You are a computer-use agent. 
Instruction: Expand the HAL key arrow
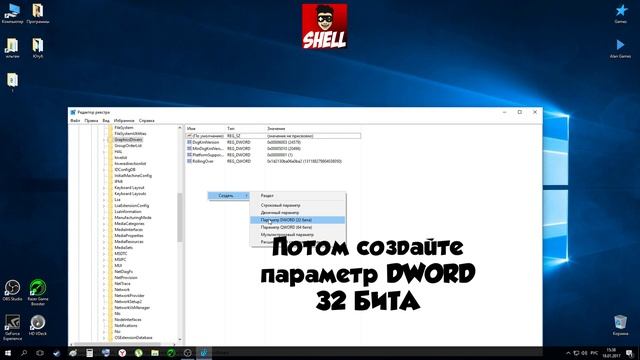(x=105, y=151)
